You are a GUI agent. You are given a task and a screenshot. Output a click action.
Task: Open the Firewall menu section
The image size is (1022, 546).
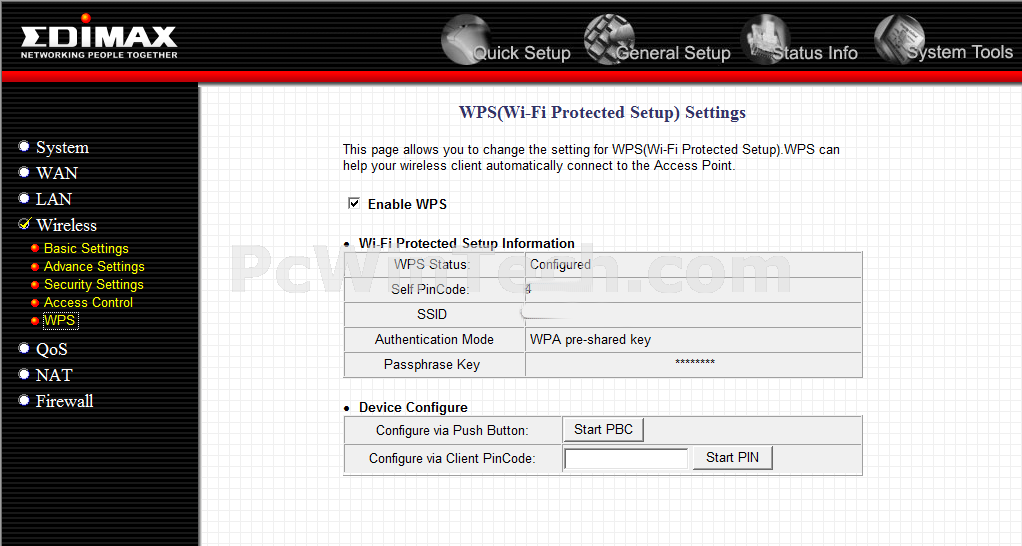pos(65,401)
